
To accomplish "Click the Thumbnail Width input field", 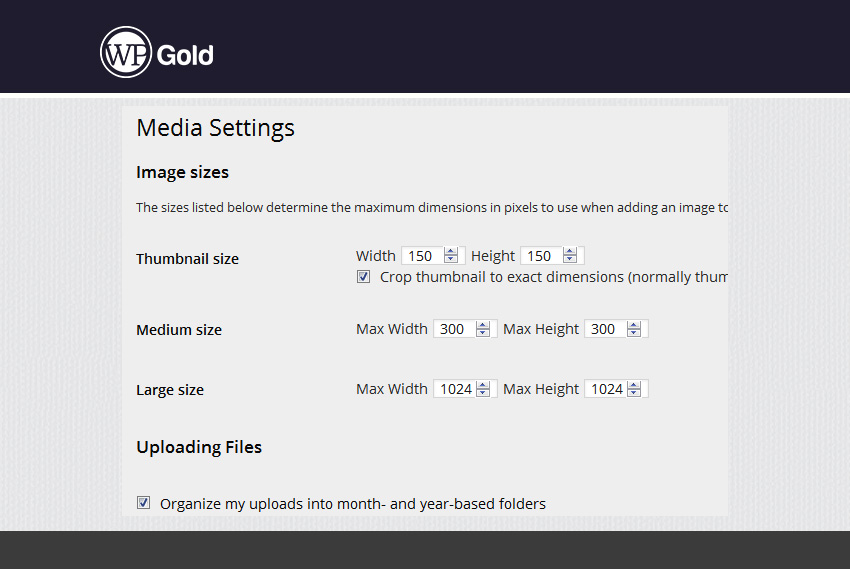I will coord(422,256).
